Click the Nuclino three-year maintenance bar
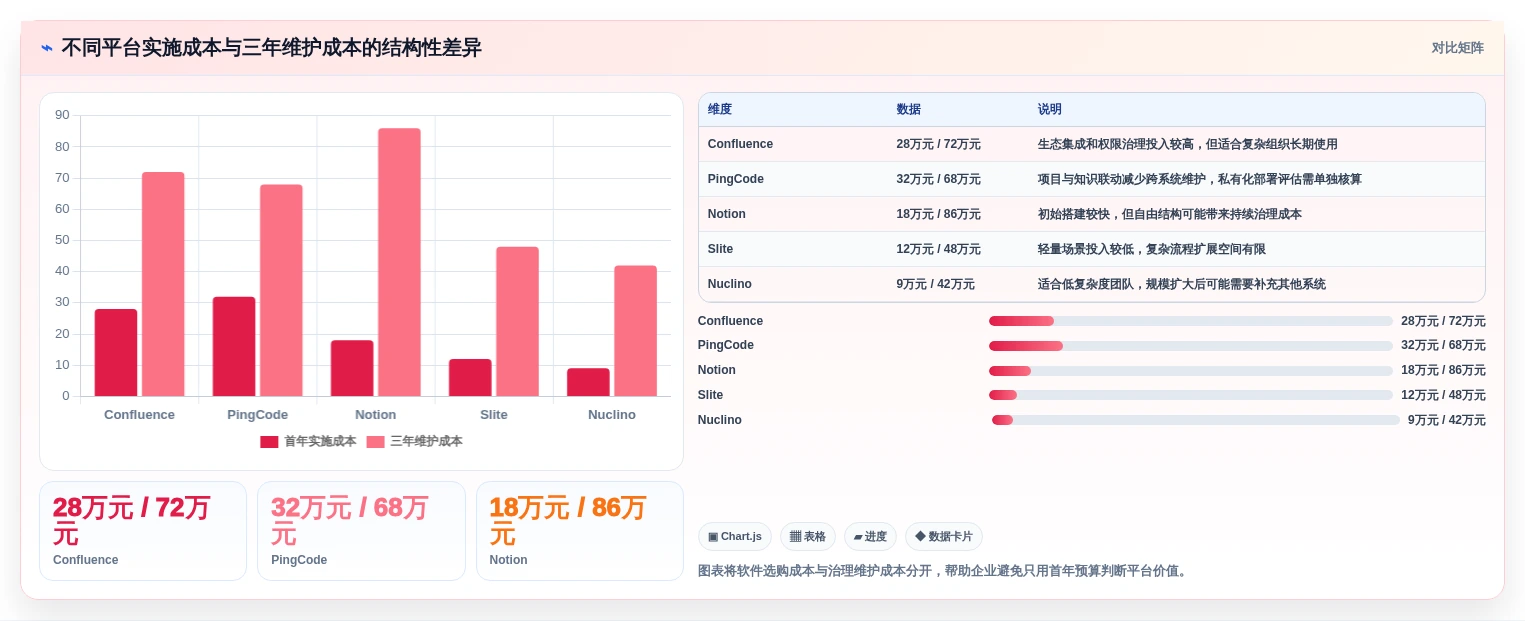Viewport: 1525px width, 621px height. click(635, 330)
